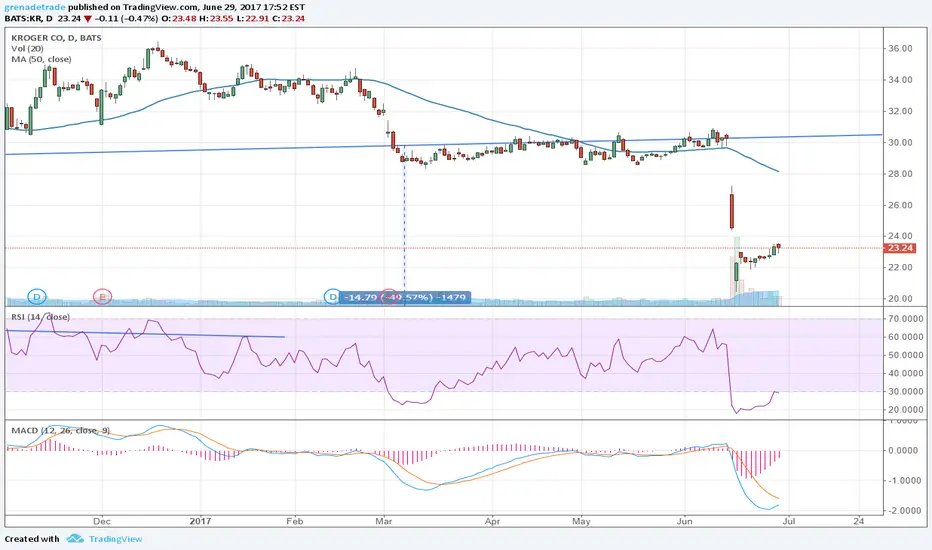Click the -2.0000 MACD axis label
This screenshot has width=932, height=550.
(904, 511)
